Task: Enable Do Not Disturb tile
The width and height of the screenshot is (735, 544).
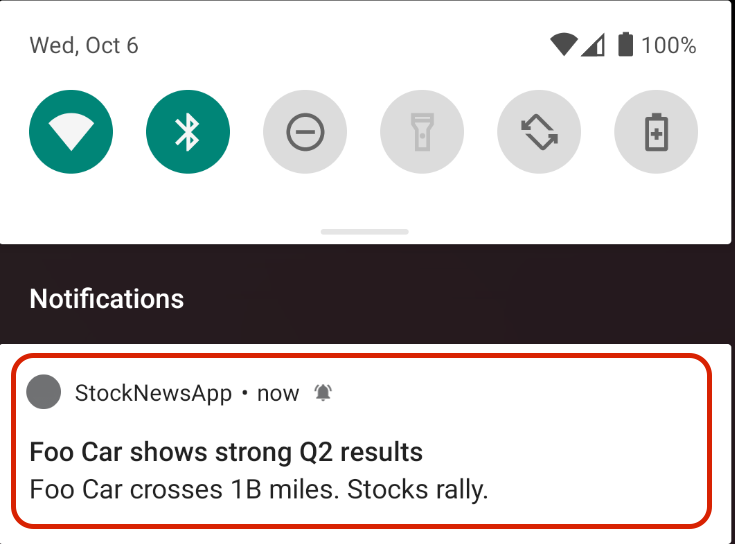Action: pyautogui.click(x=305, y=132)
